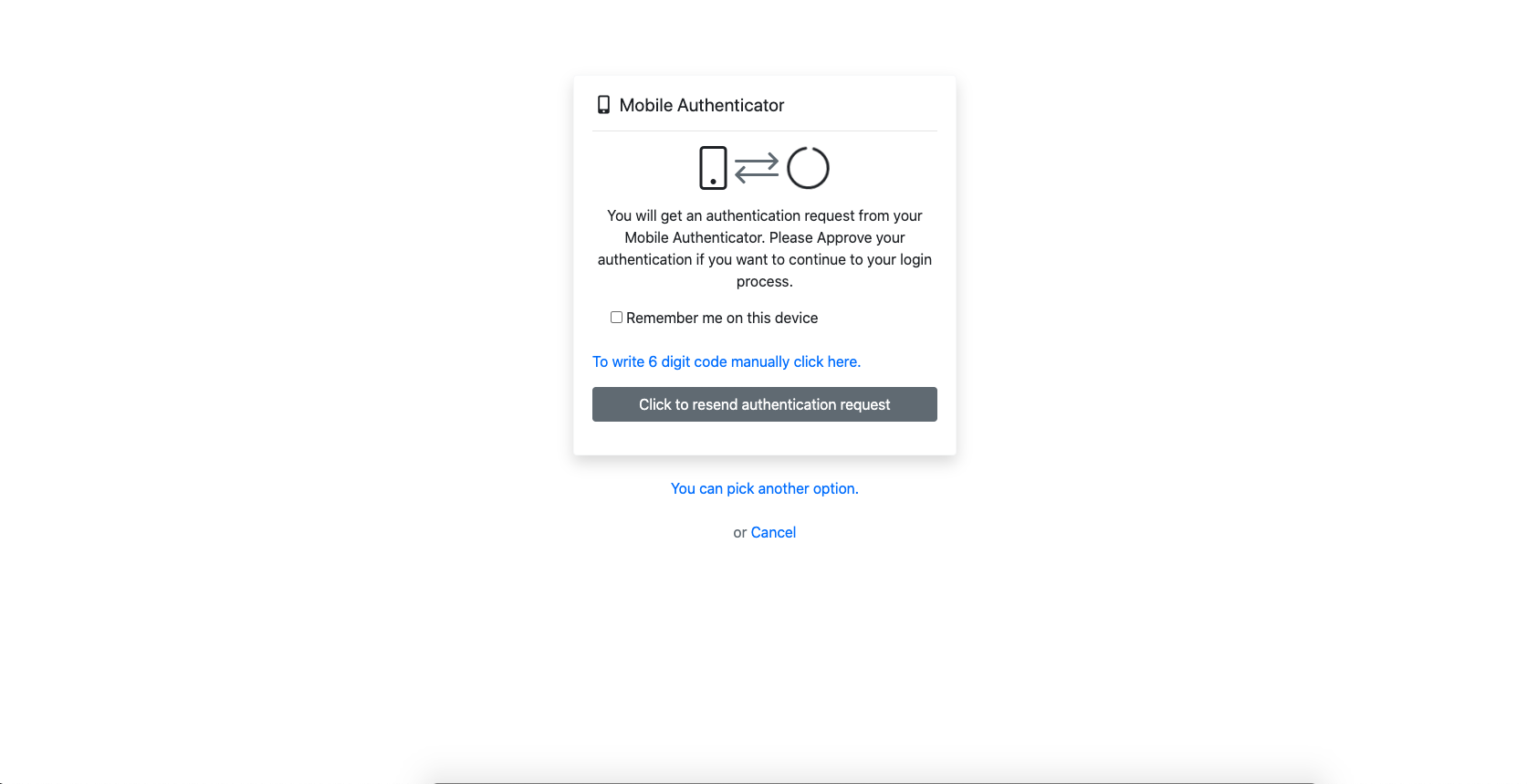
Task: Click the large smartphone illustration icon
Action: tap(713, 168)
